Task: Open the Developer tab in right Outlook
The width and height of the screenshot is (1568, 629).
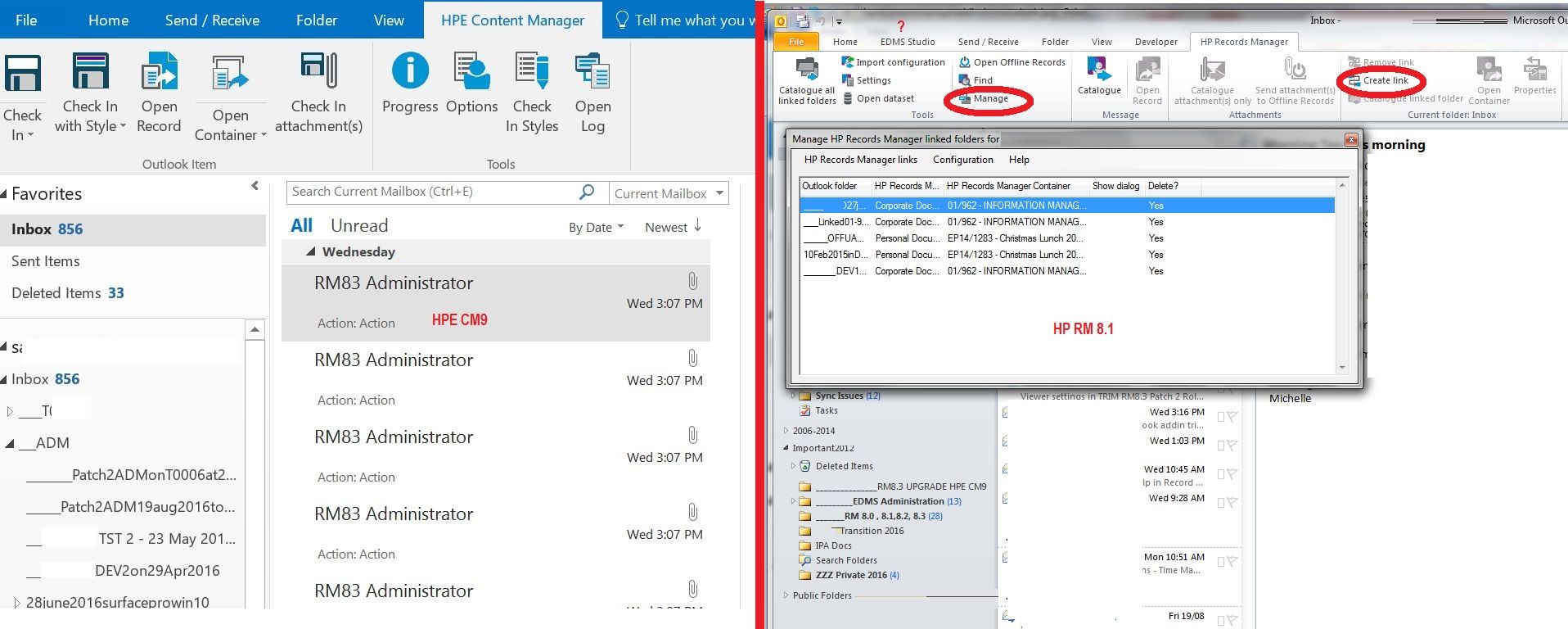Action: [x=1156, y=42]
